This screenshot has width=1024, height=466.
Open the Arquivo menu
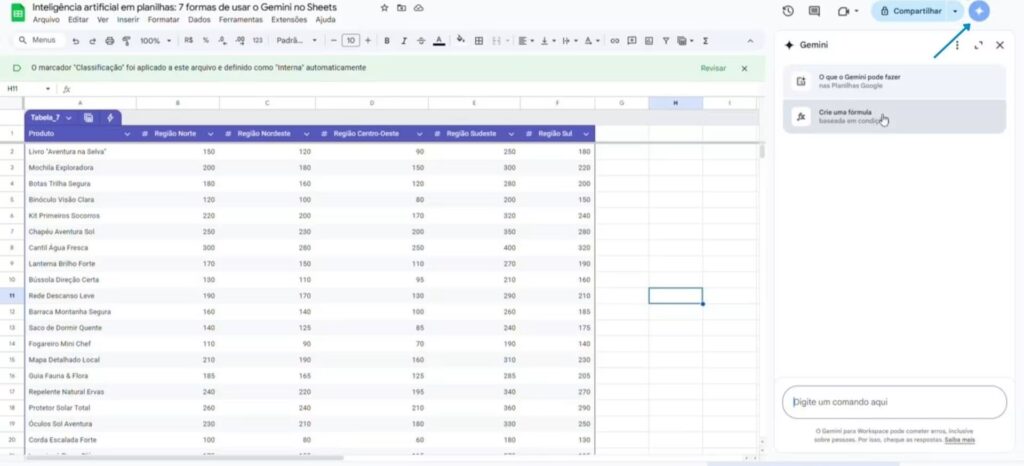click(x=46, y=20)
